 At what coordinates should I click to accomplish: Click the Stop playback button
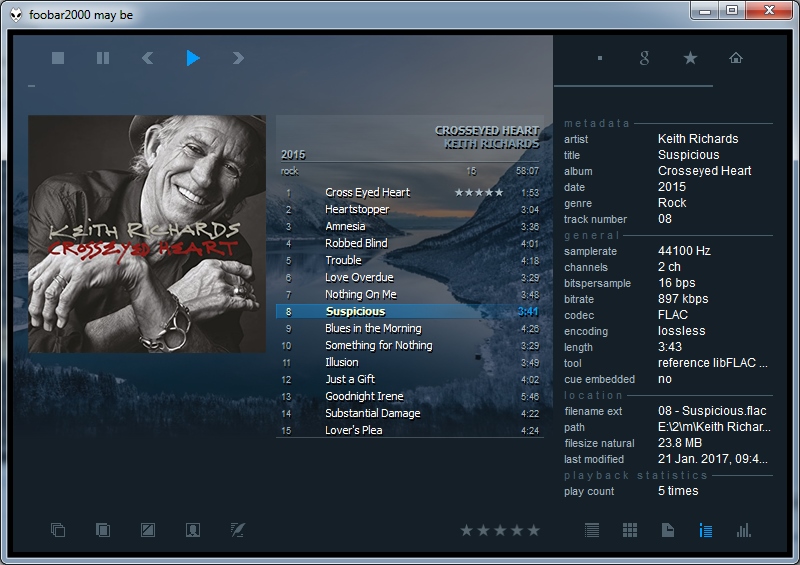point(58,58)
